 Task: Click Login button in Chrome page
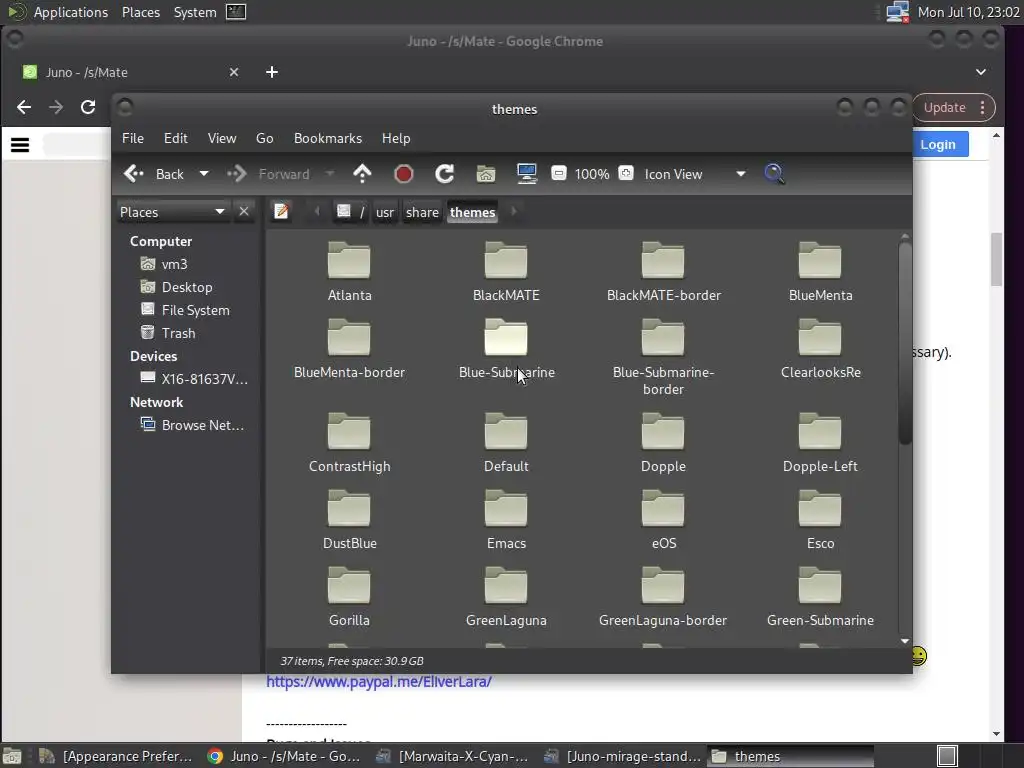pyautogui.click(x=938, y=144)
